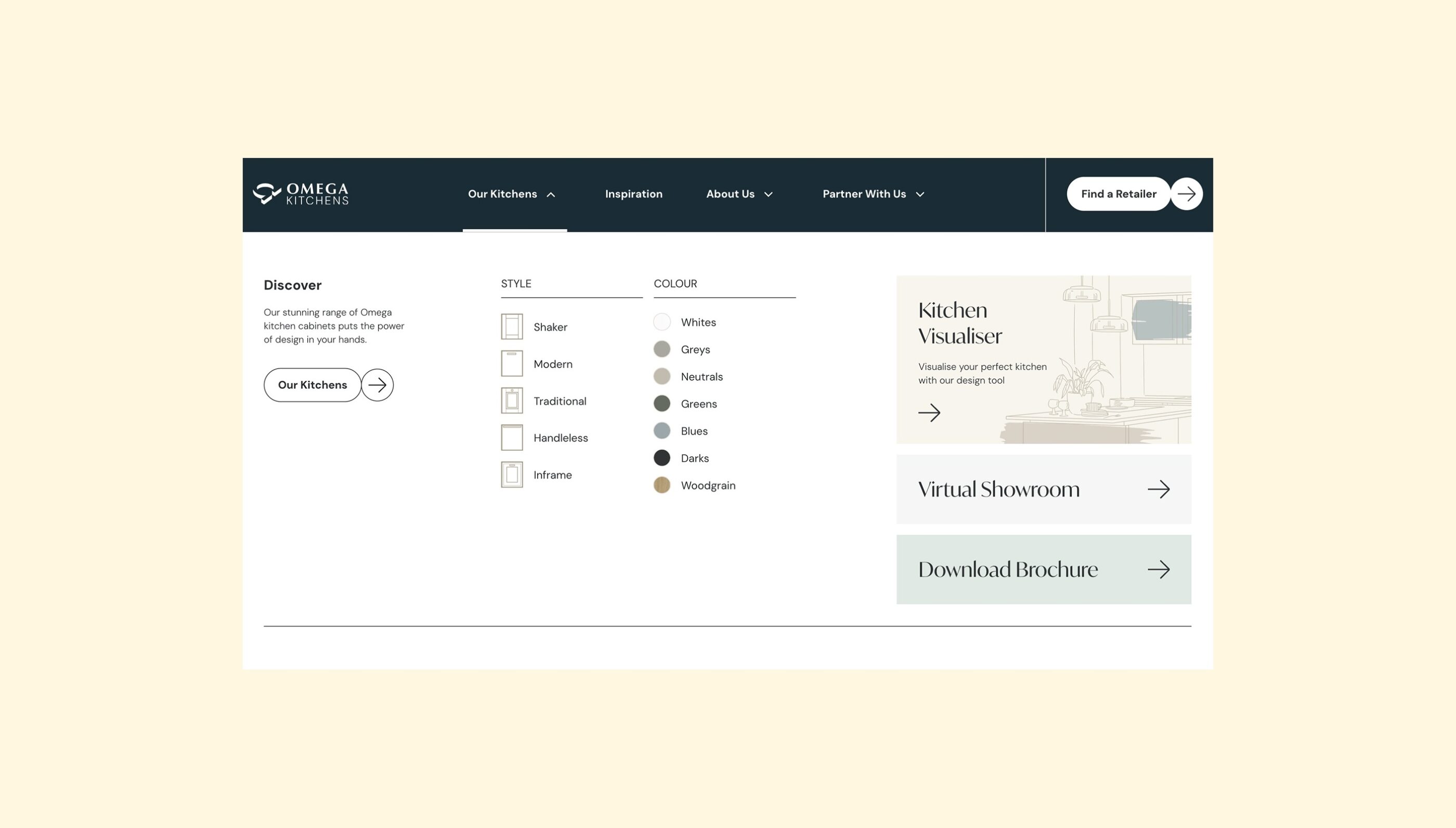Click the arrow beside Find a Retailer
The image size is (1456, 828).
point(1187,194)
